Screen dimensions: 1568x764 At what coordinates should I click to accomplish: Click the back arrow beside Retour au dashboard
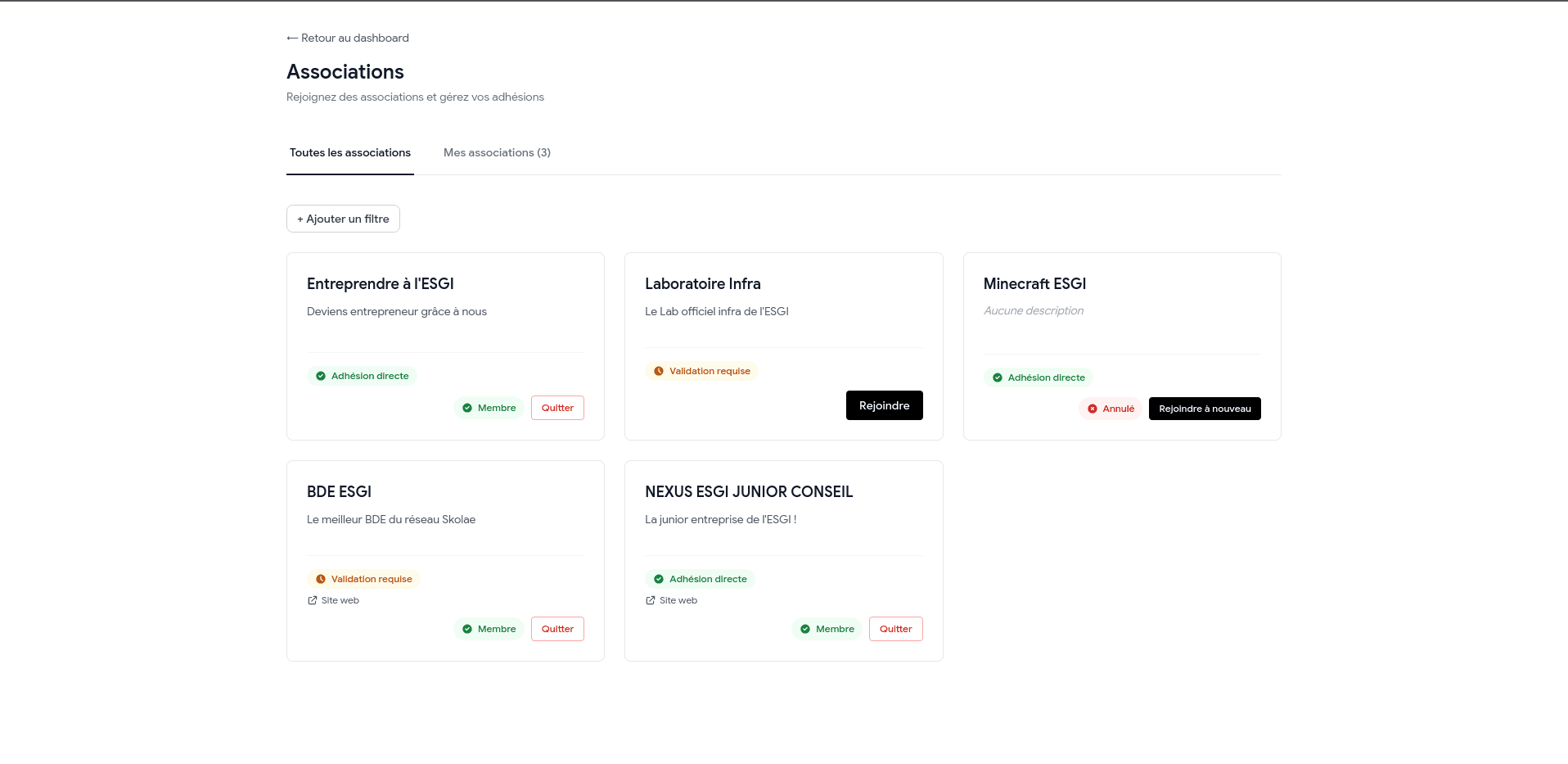pyautogui.click(x=292, y=38)
